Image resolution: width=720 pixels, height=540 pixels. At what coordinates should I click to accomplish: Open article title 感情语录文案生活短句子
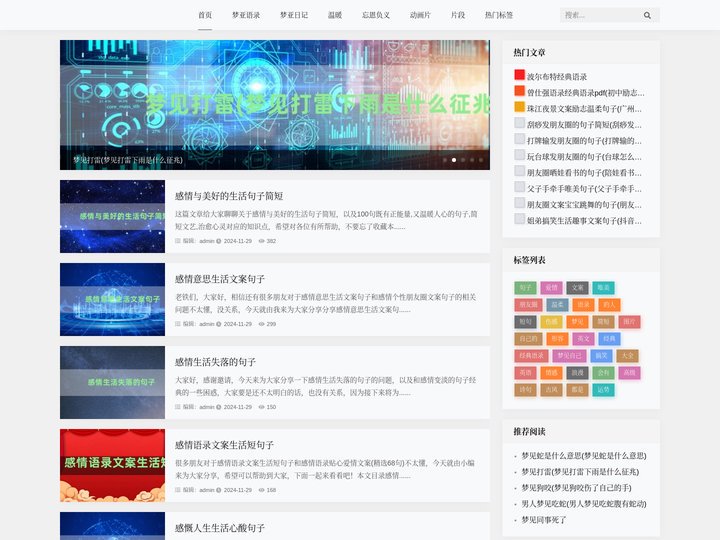[224, 445]
